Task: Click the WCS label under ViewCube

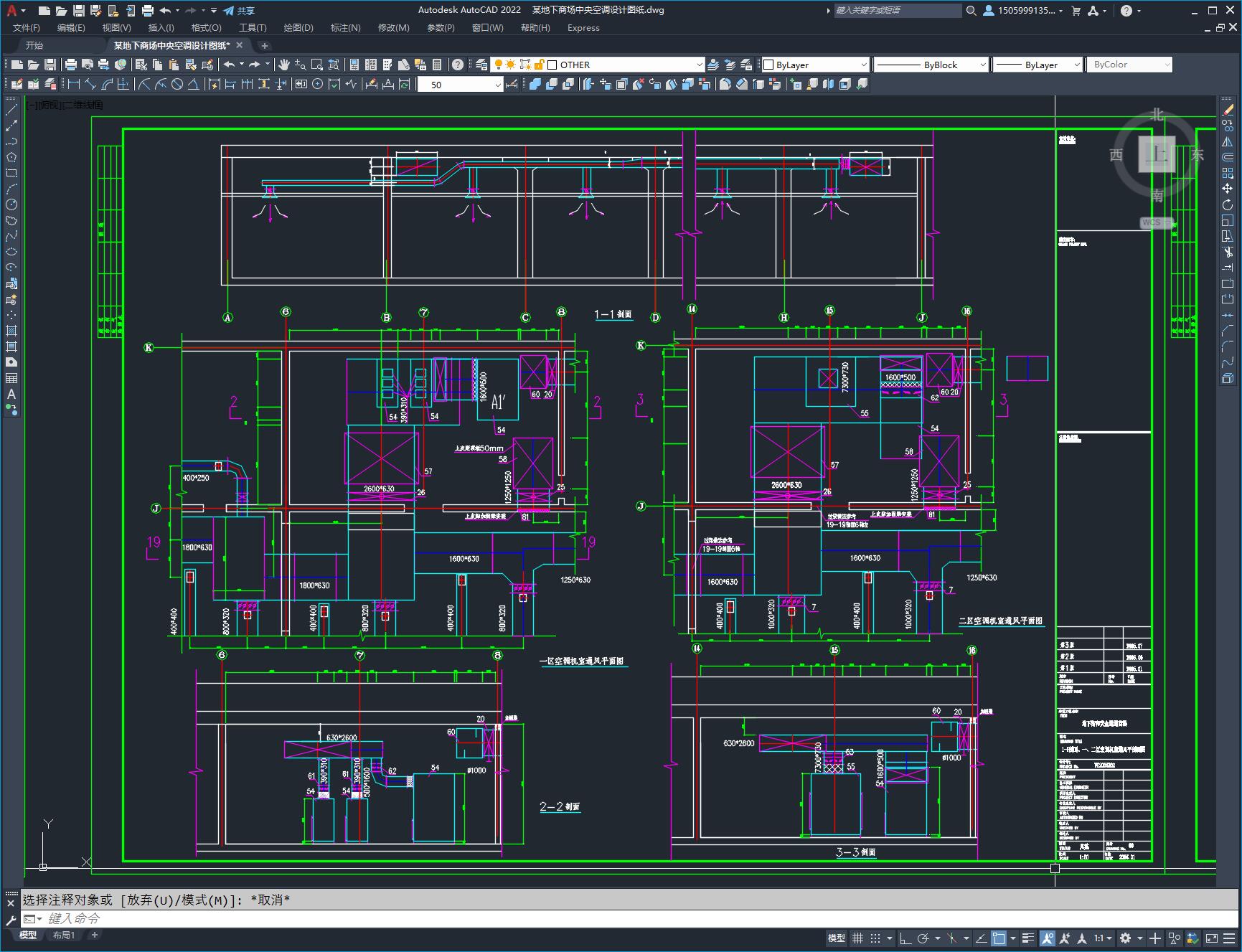Action: click(x=1151, y=222)
